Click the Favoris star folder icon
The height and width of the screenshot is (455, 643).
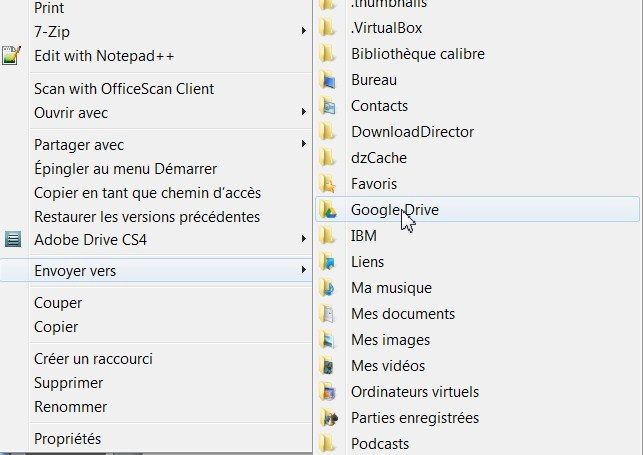(328, 184)
